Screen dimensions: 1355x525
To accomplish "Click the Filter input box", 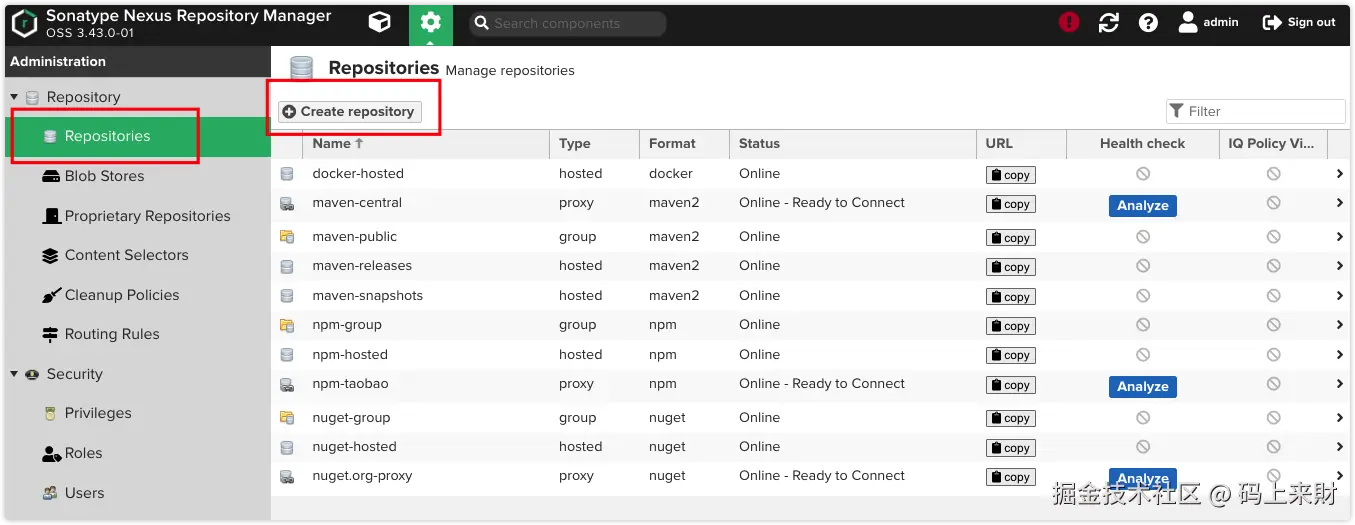I will pos(1256,111).
